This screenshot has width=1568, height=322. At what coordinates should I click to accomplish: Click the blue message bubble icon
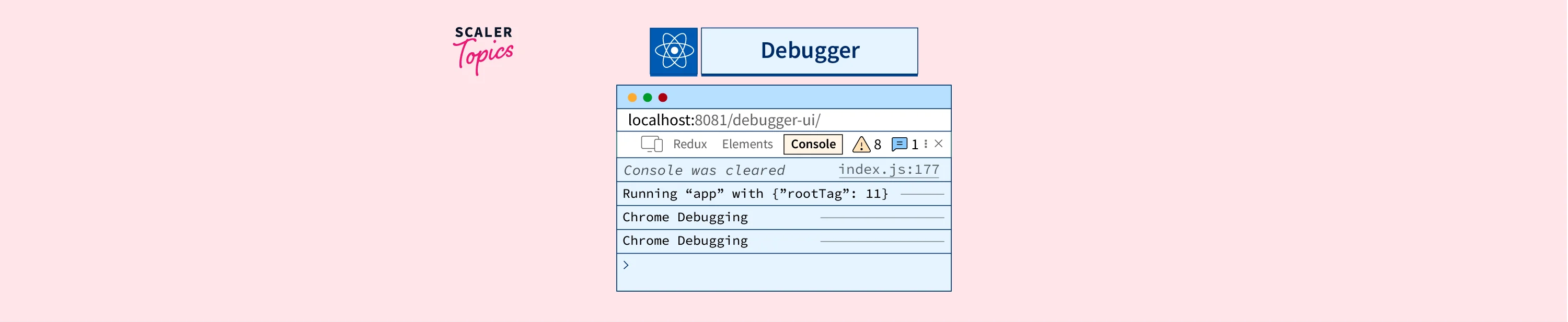coord(899,145)
